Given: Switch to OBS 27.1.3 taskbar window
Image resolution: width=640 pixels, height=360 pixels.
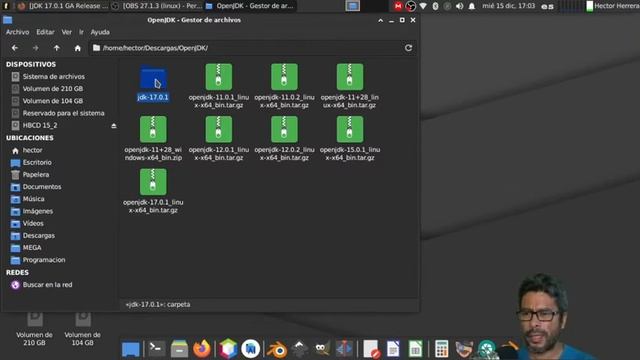Looking at the screenshot, I should [157, 6].
